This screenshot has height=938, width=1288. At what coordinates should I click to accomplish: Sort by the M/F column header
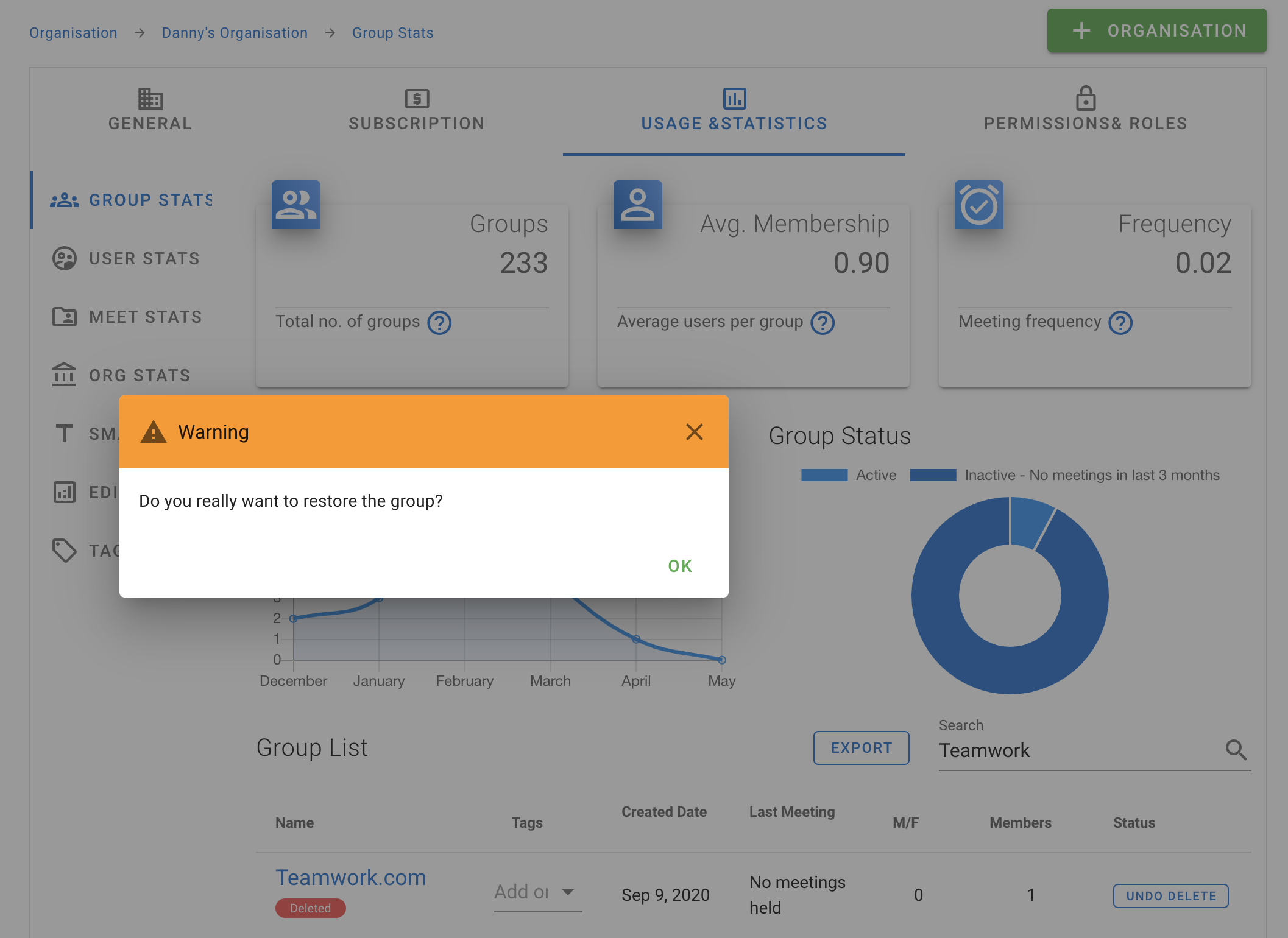906,823
